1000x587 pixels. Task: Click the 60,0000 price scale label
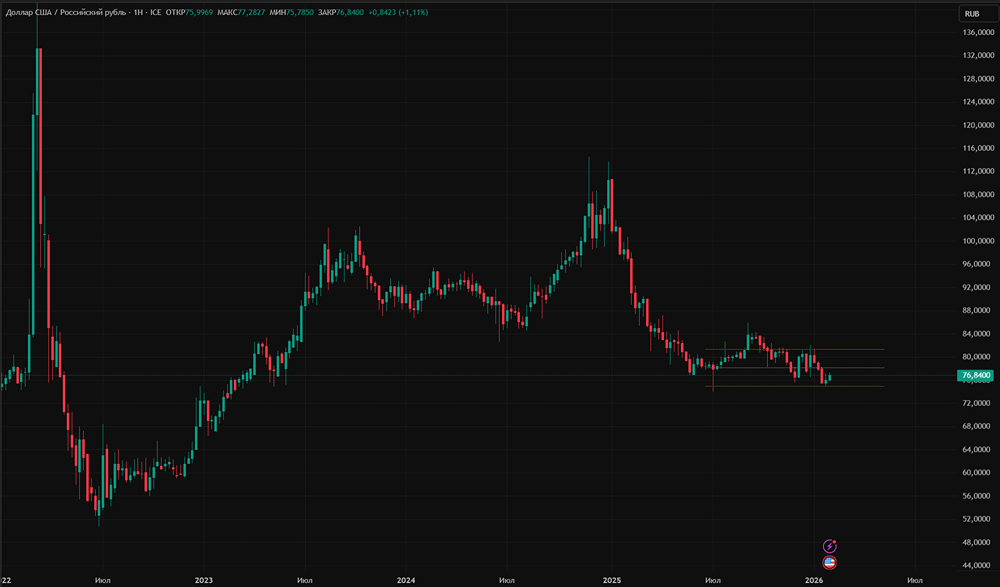(x=978, y=473)
